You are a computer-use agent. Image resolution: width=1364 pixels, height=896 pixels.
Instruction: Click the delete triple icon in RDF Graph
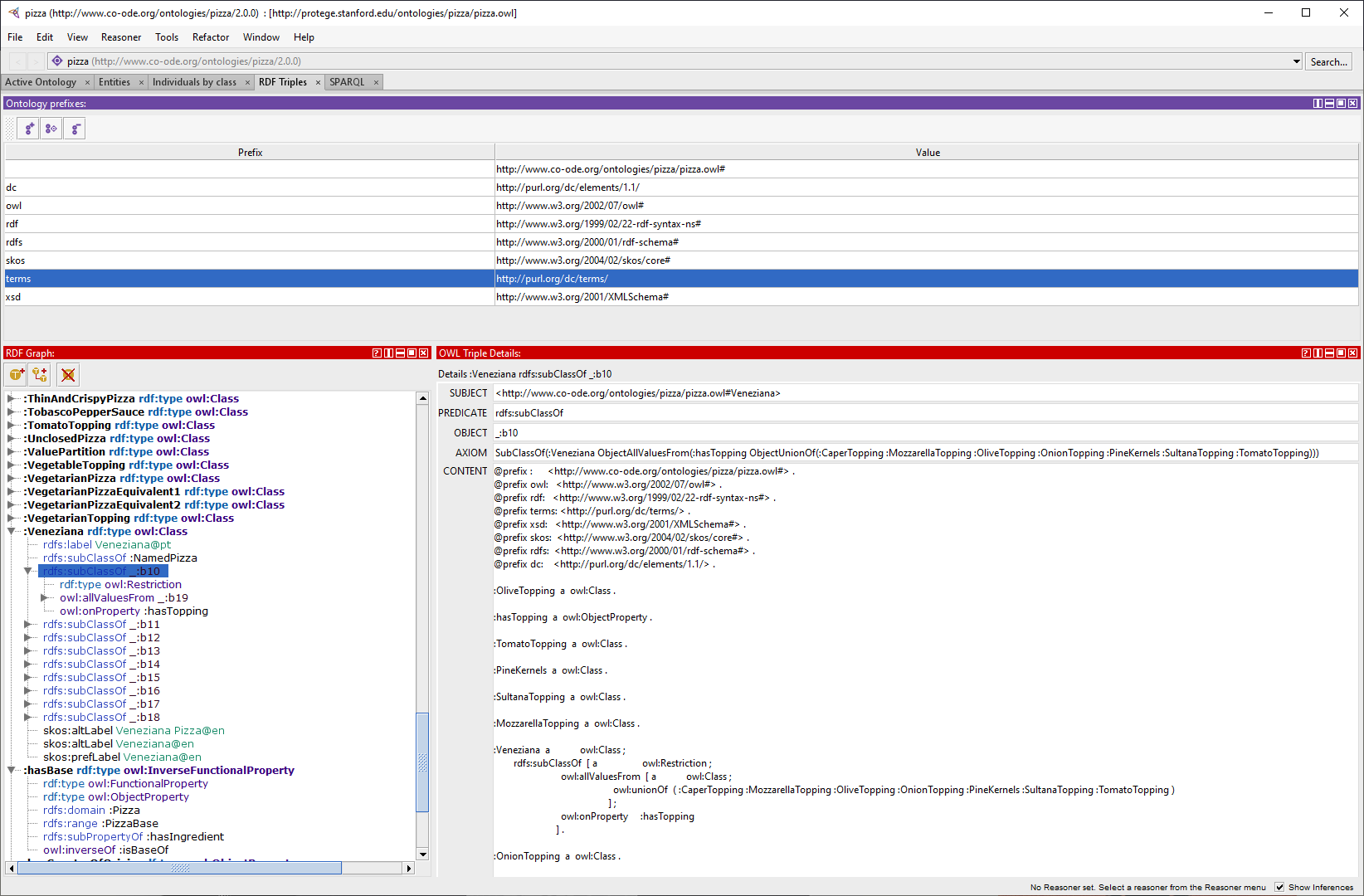tap(68, 375)
